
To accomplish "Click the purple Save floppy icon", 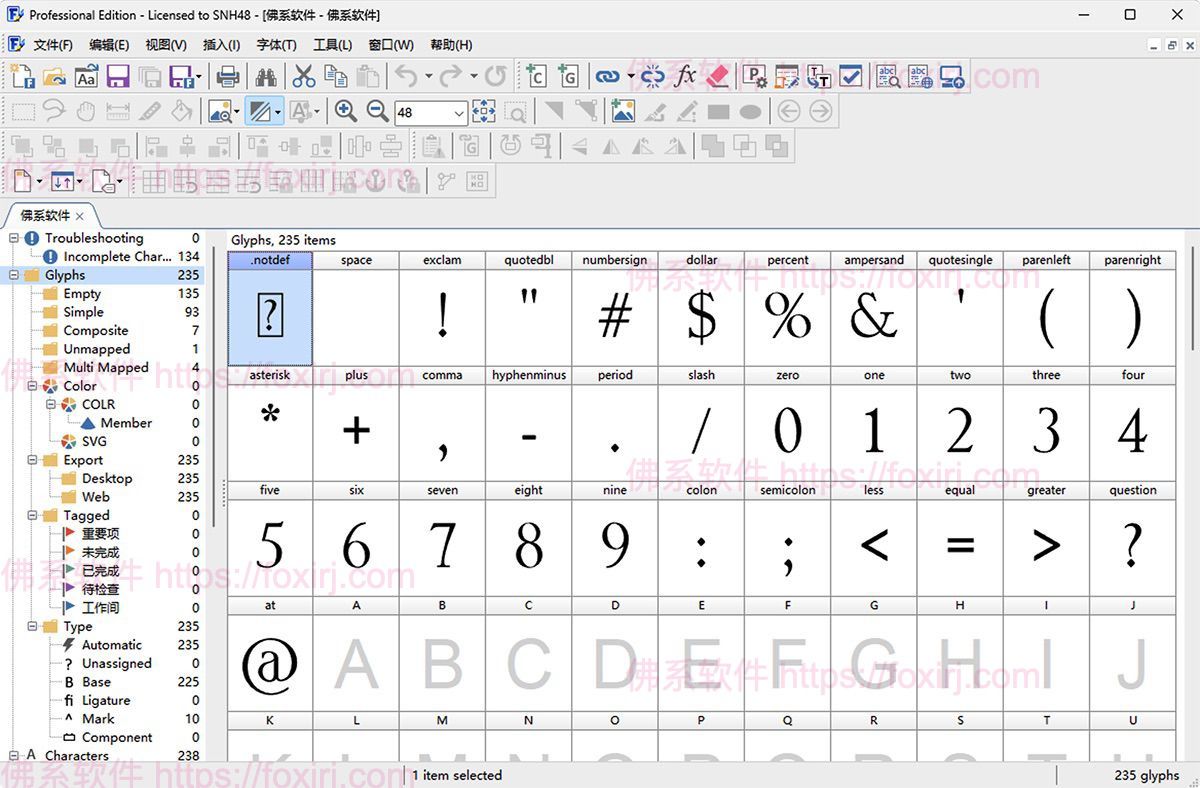I will point(118,77).
